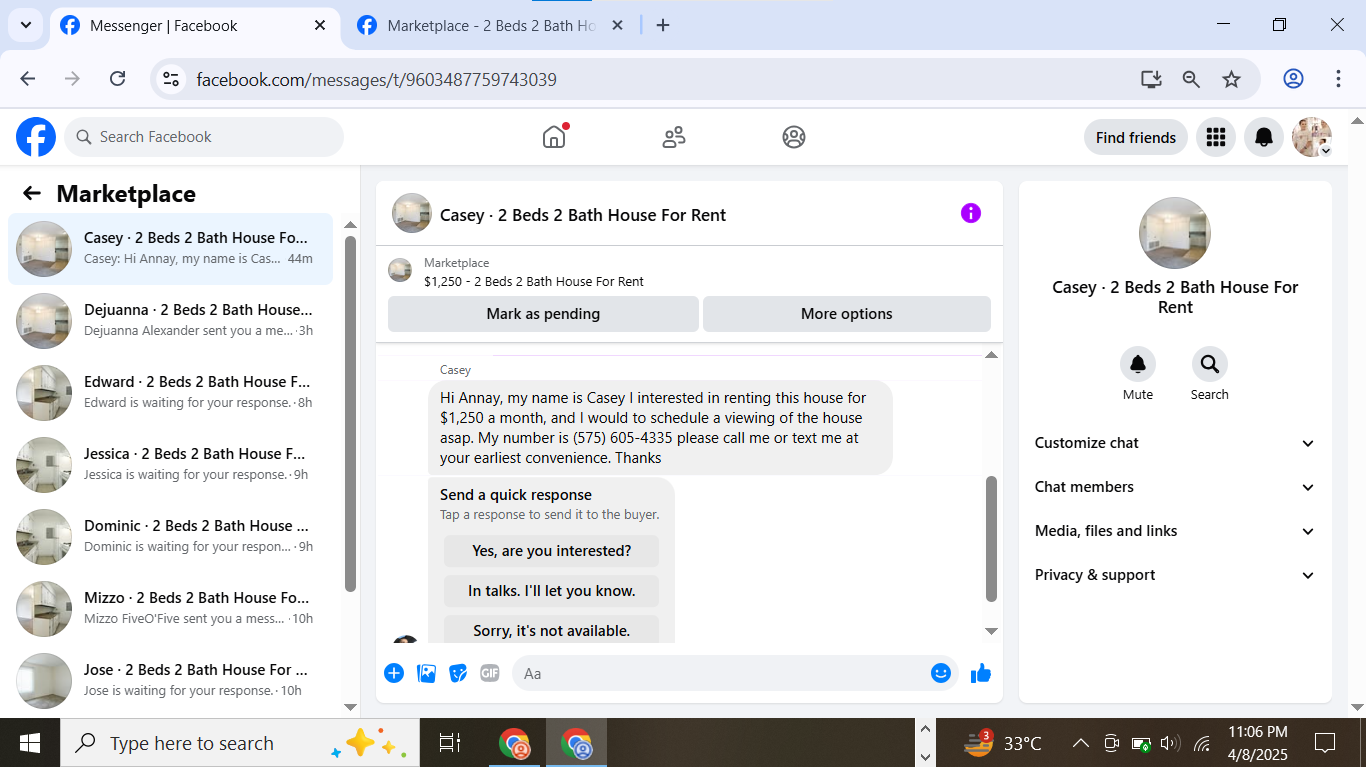Open the Jessica conversation
Image resolution: width=1366 pixels, height=767 pixels.
[x=171, y=464]
